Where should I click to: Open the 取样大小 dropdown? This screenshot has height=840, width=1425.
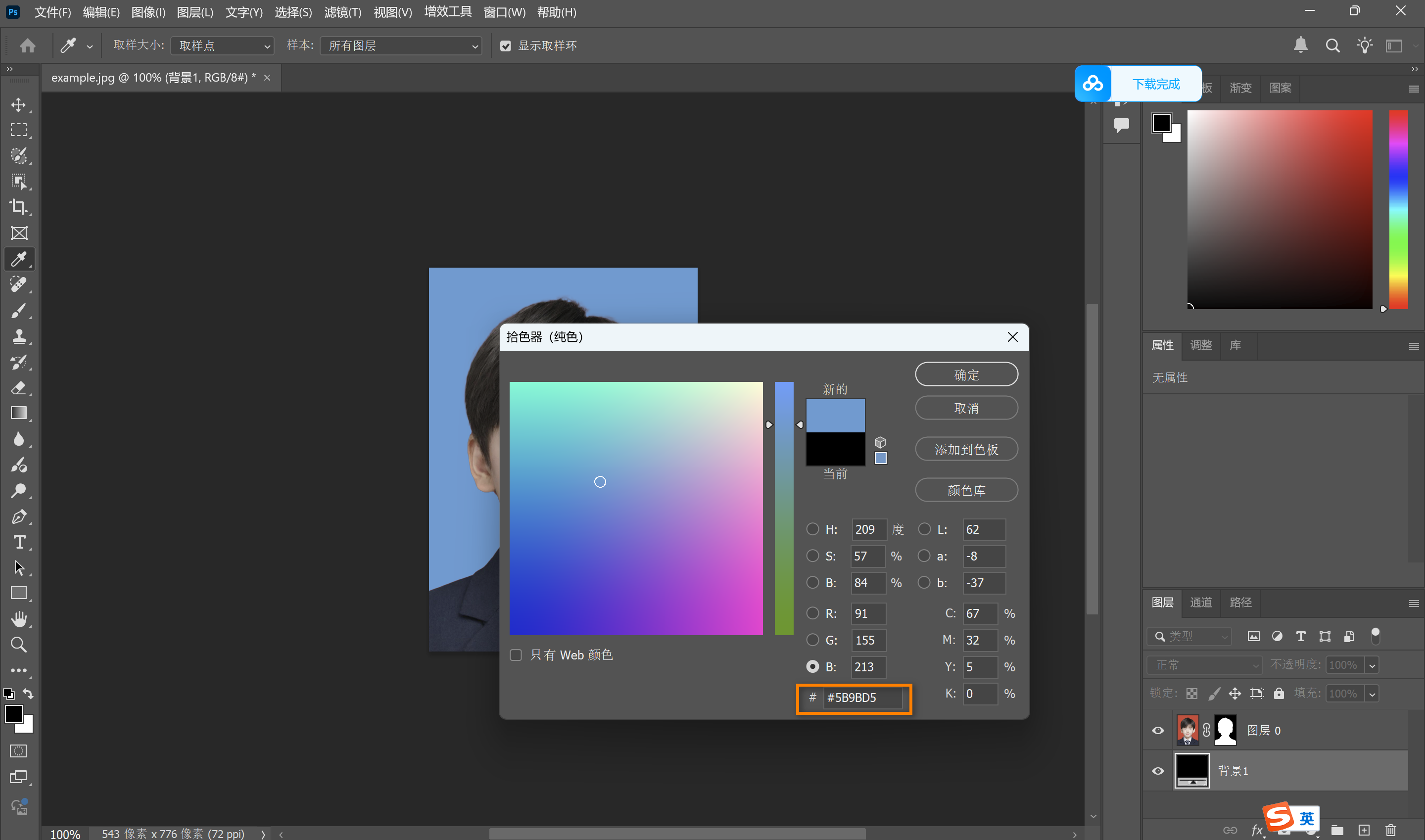223,46
